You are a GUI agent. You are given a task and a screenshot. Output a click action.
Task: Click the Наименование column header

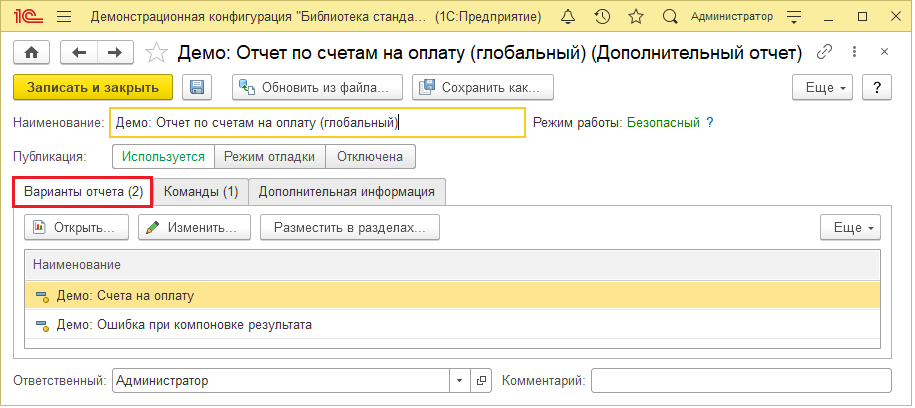[452, 265]
